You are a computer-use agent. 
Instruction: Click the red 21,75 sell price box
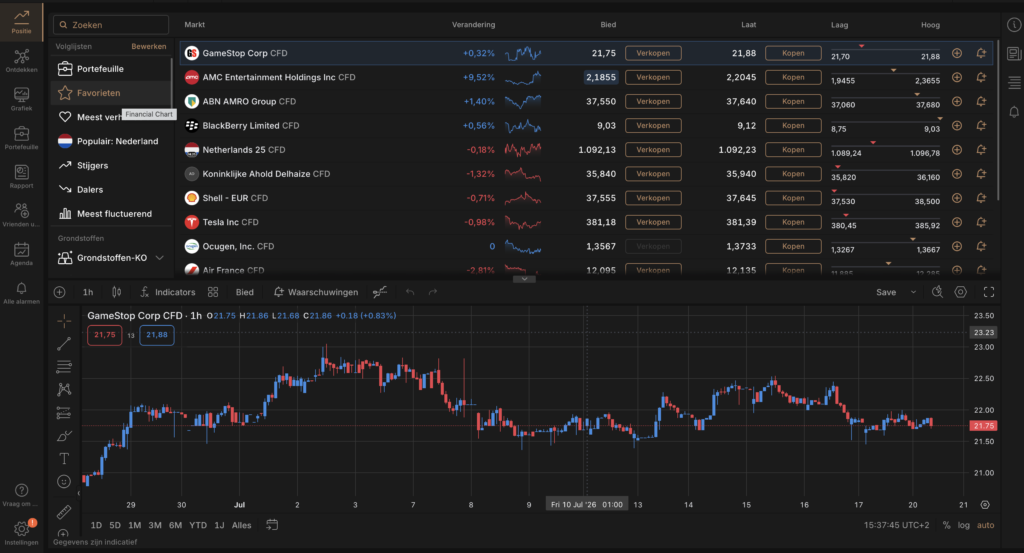click(x=104, y=335)
